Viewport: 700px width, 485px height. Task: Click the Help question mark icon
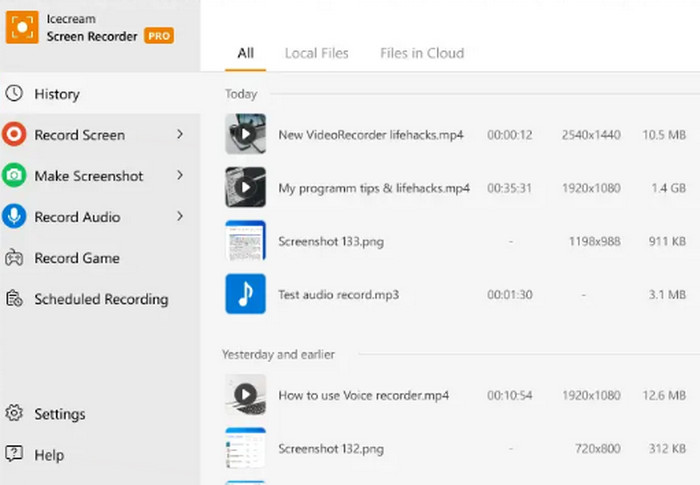pos(14,455)
